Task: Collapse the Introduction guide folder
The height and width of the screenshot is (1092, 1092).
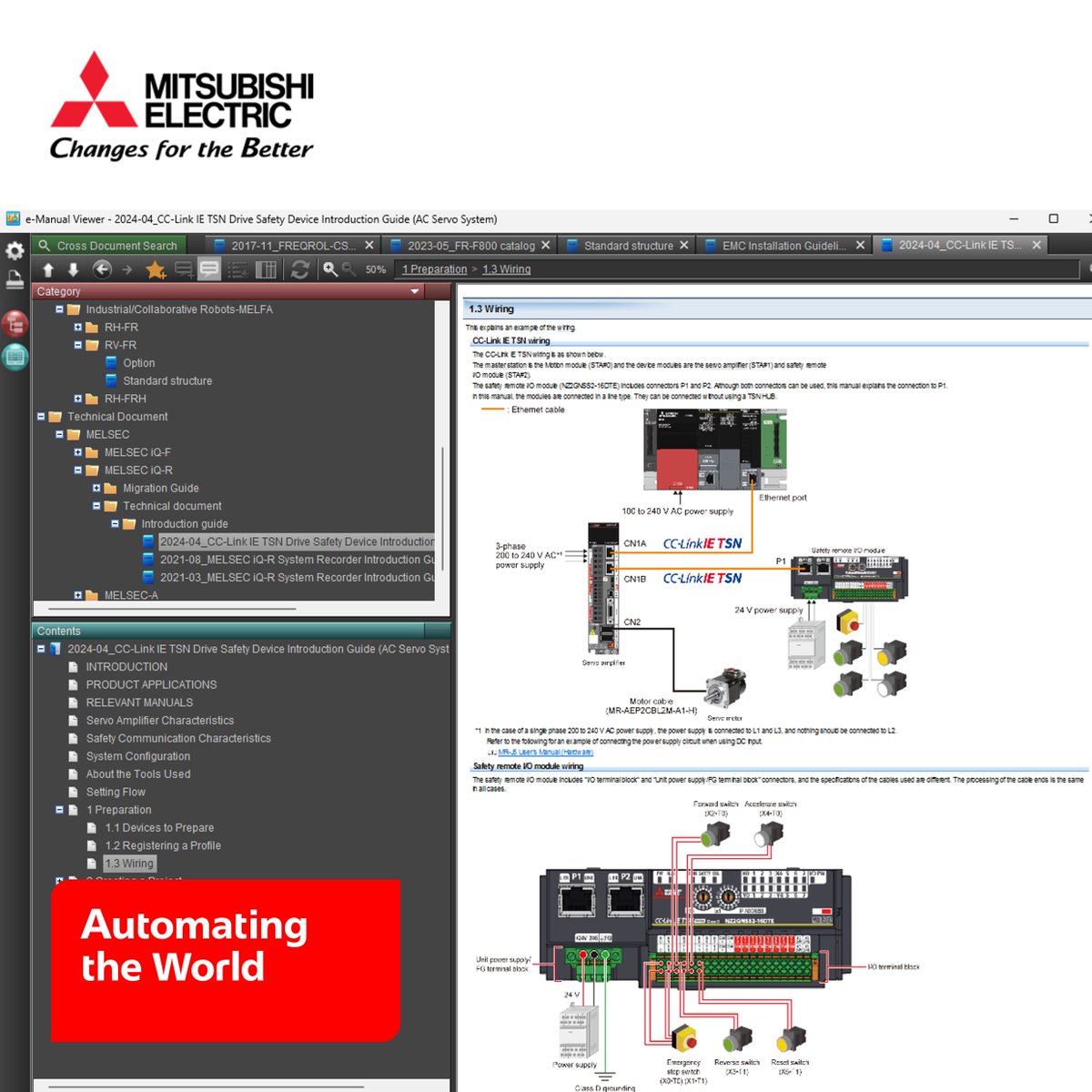Action: [x=115, y=524]
